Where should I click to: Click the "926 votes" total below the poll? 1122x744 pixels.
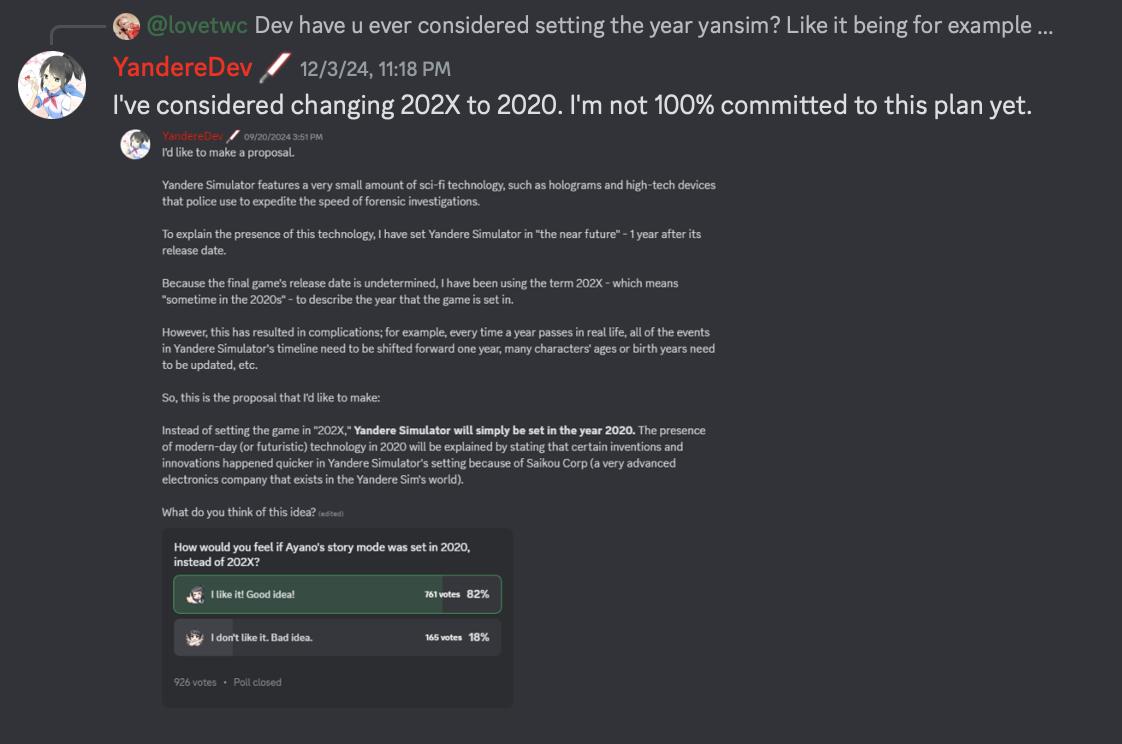pos(195,682)
